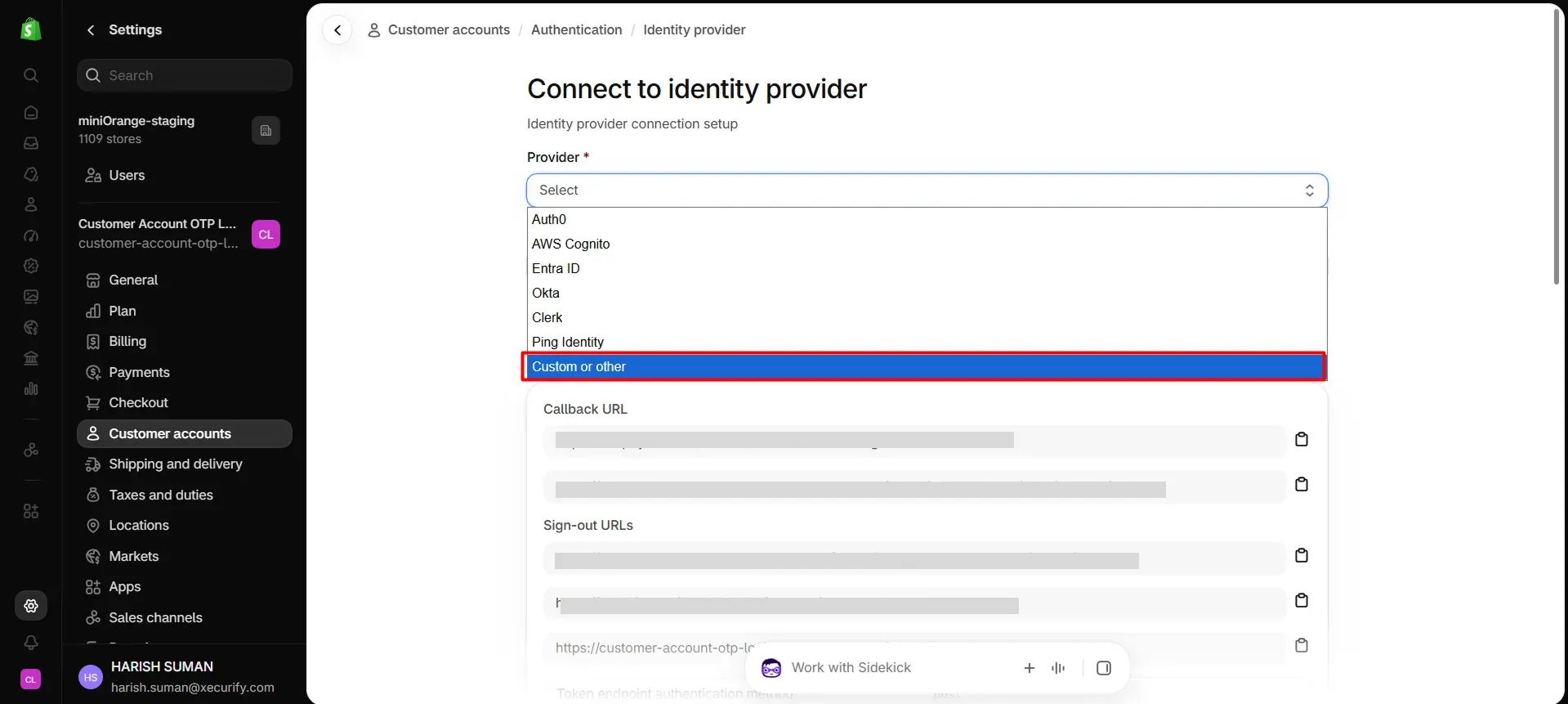Open the Provider select dropdown
This screenshot has height=704, width=1568.
coord(927,191)
